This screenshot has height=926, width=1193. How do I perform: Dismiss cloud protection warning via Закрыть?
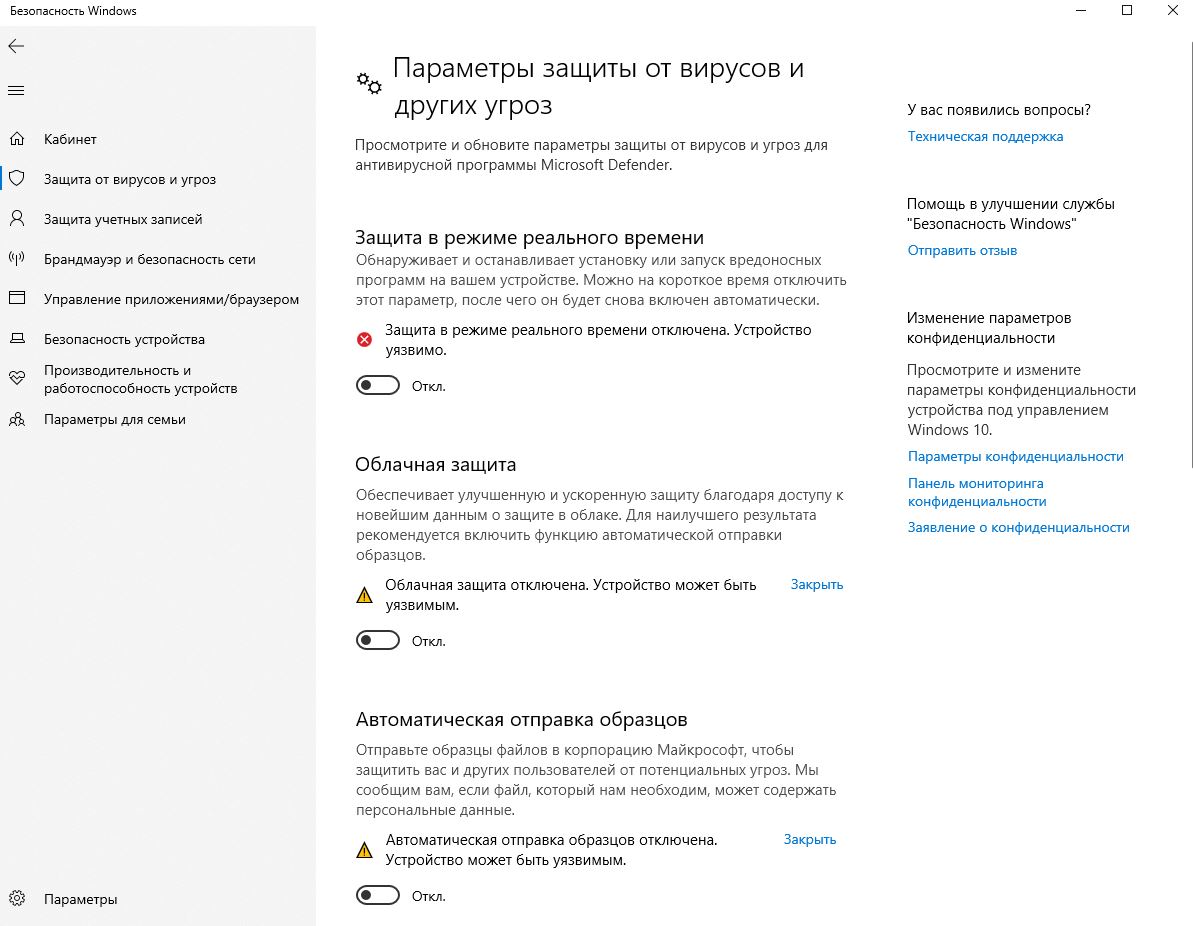tap(816, 584)
